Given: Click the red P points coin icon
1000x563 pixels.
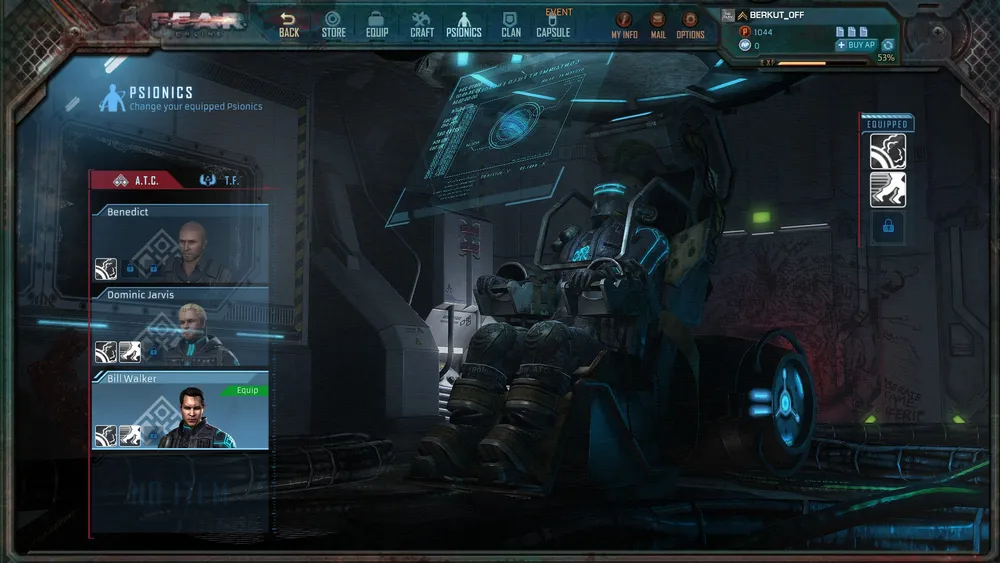Looking at the screenshot, I should click(744, 32).
